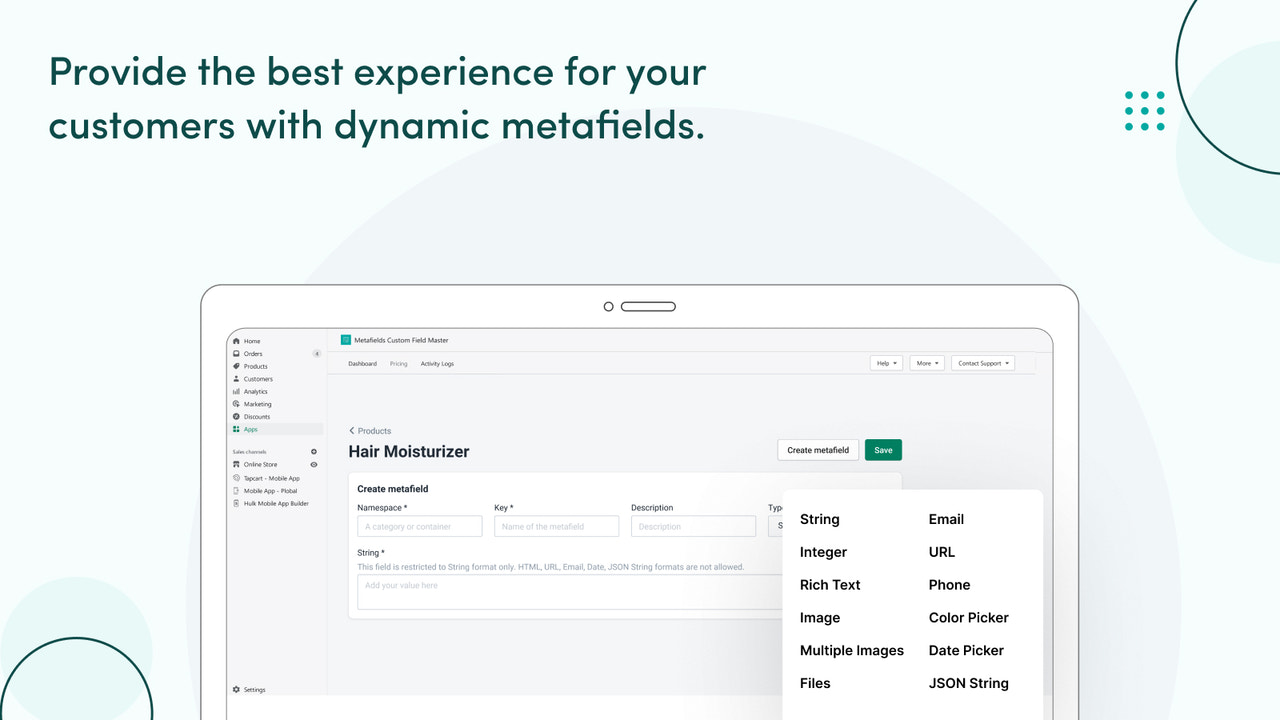Viewport: 1280px width, 720px height.
Task: Click the Create metafield button
Action: tap(817, 449)
